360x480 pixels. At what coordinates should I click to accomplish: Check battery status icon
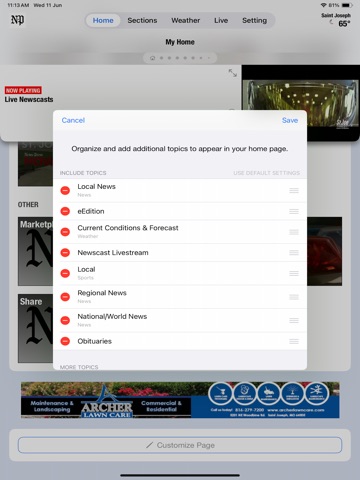(x=347, y=5)
